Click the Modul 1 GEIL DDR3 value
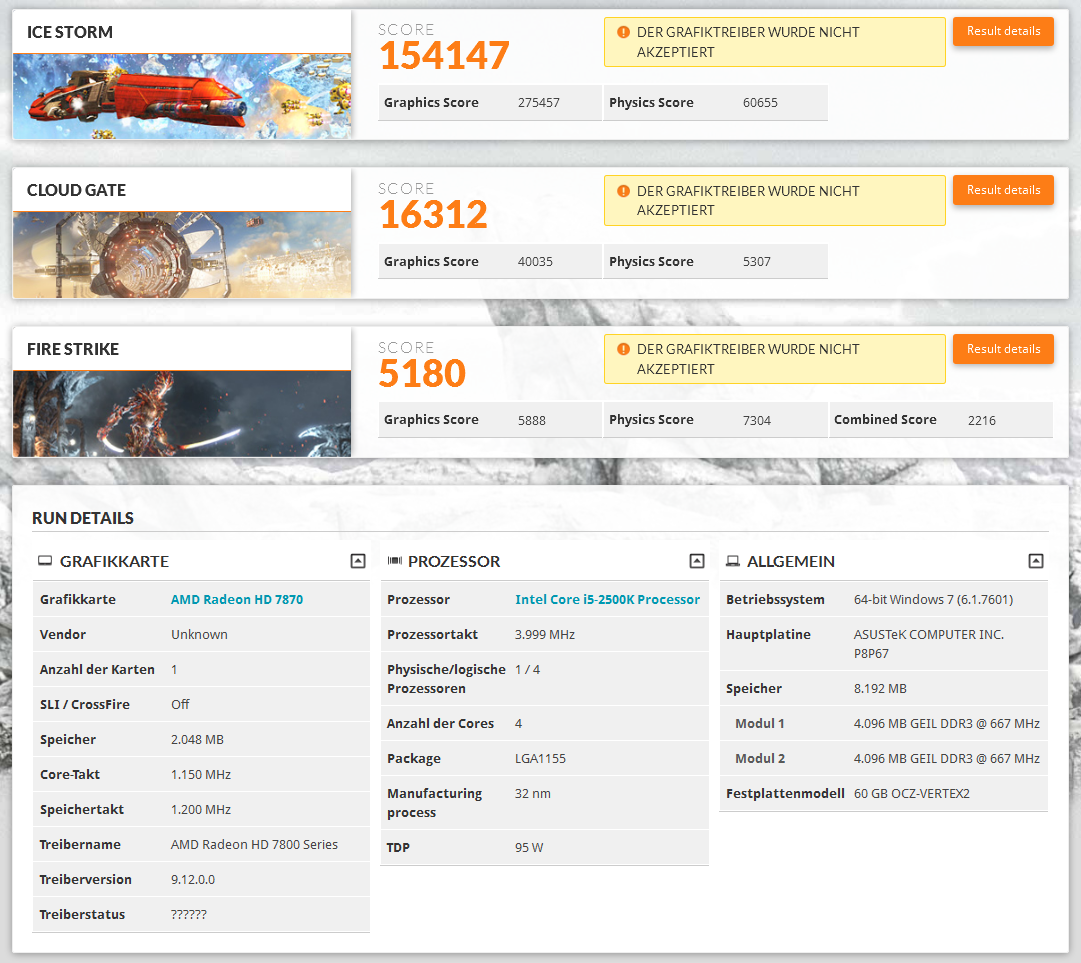Screen dimensions: 1081x963 [947, 723]
